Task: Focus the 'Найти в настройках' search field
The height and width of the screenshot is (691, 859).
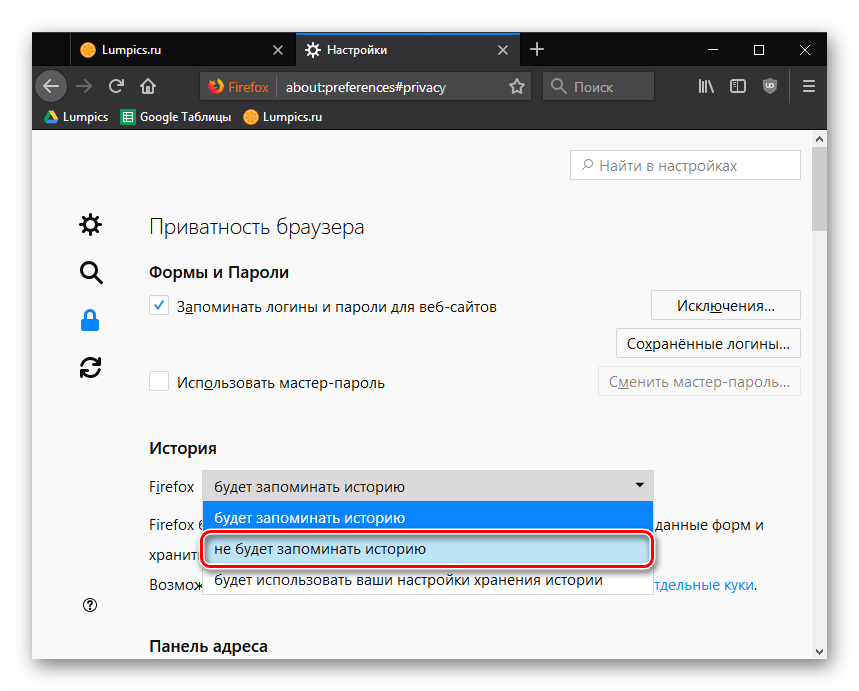Action: coord(685,165)
